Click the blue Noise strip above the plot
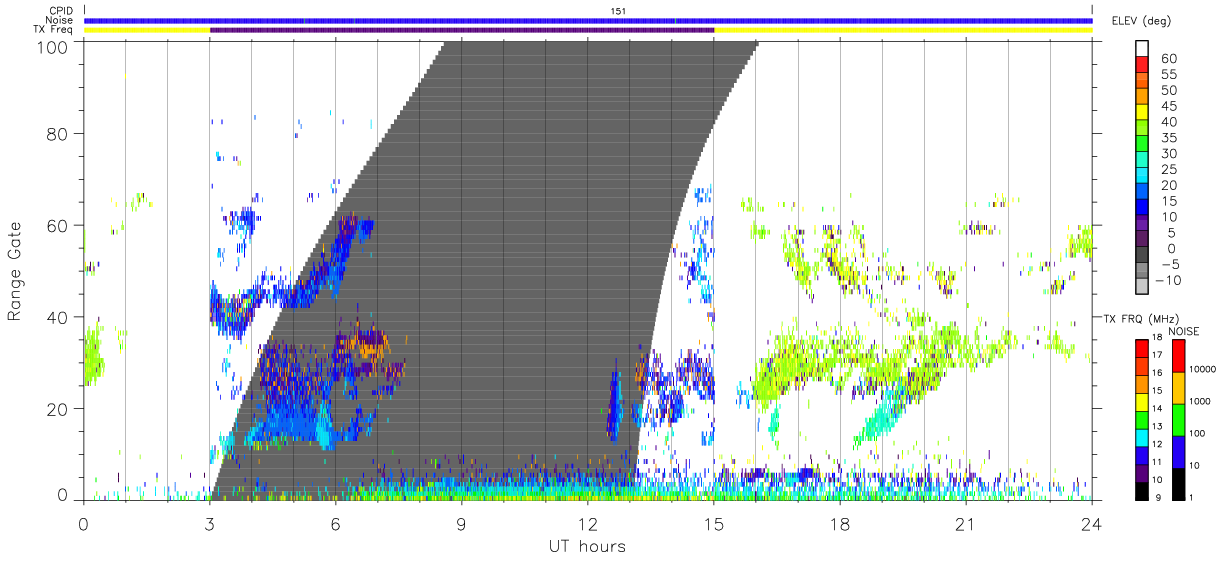Image resolution: width=1228 pixels, height=567 pixels. [588, 20]
